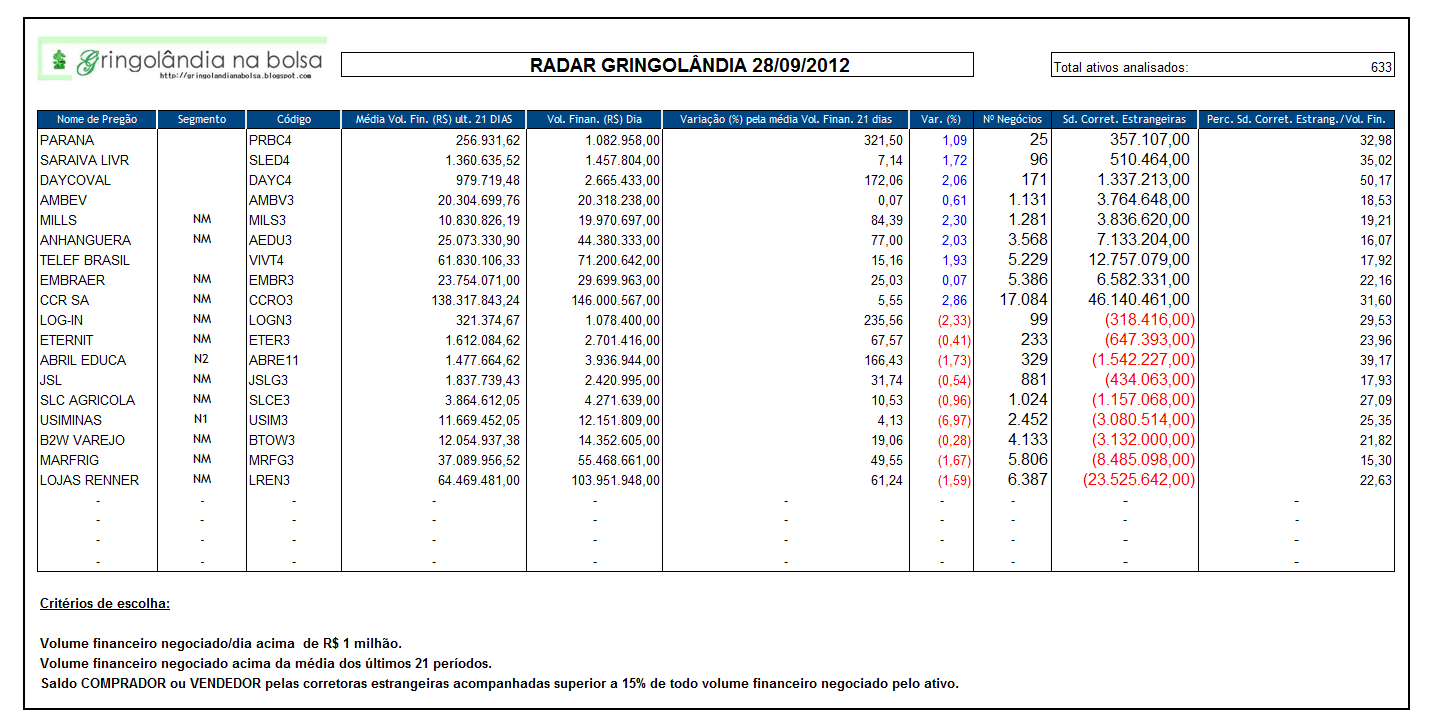Click the USIM3 code cell
Image resolution: width=1431 pixels, height=727 pixels.
(268, 420)
